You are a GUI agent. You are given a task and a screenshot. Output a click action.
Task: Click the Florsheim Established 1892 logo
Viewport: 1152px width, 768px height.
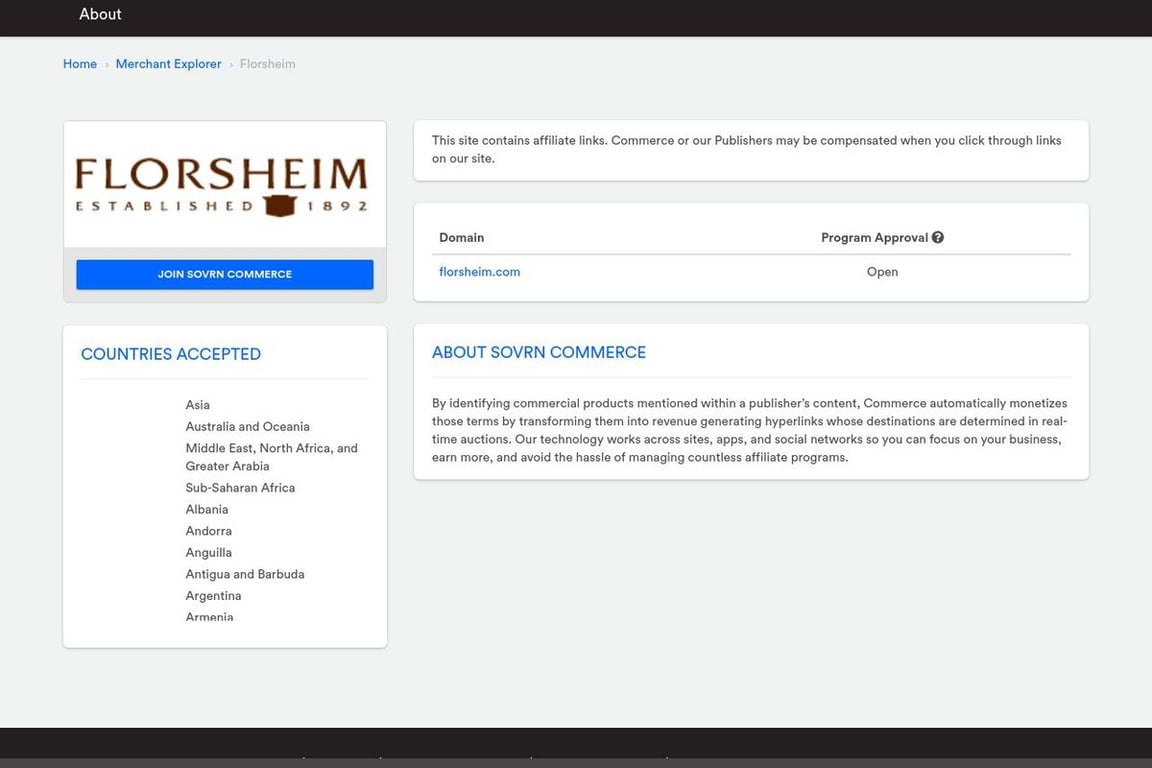(x=224, y=186)
